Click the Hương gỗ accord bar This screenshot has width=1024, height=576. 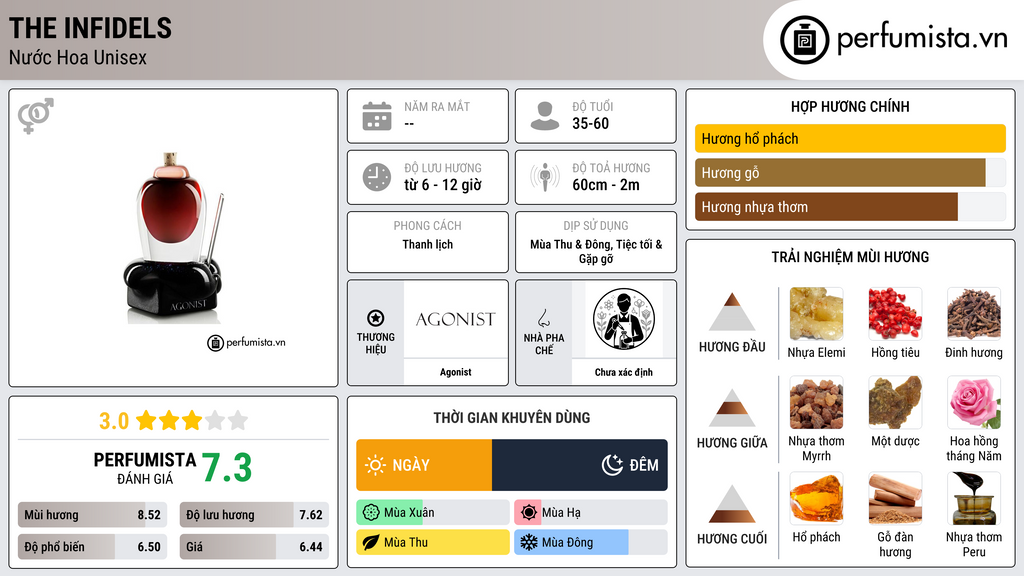[850, 172]
